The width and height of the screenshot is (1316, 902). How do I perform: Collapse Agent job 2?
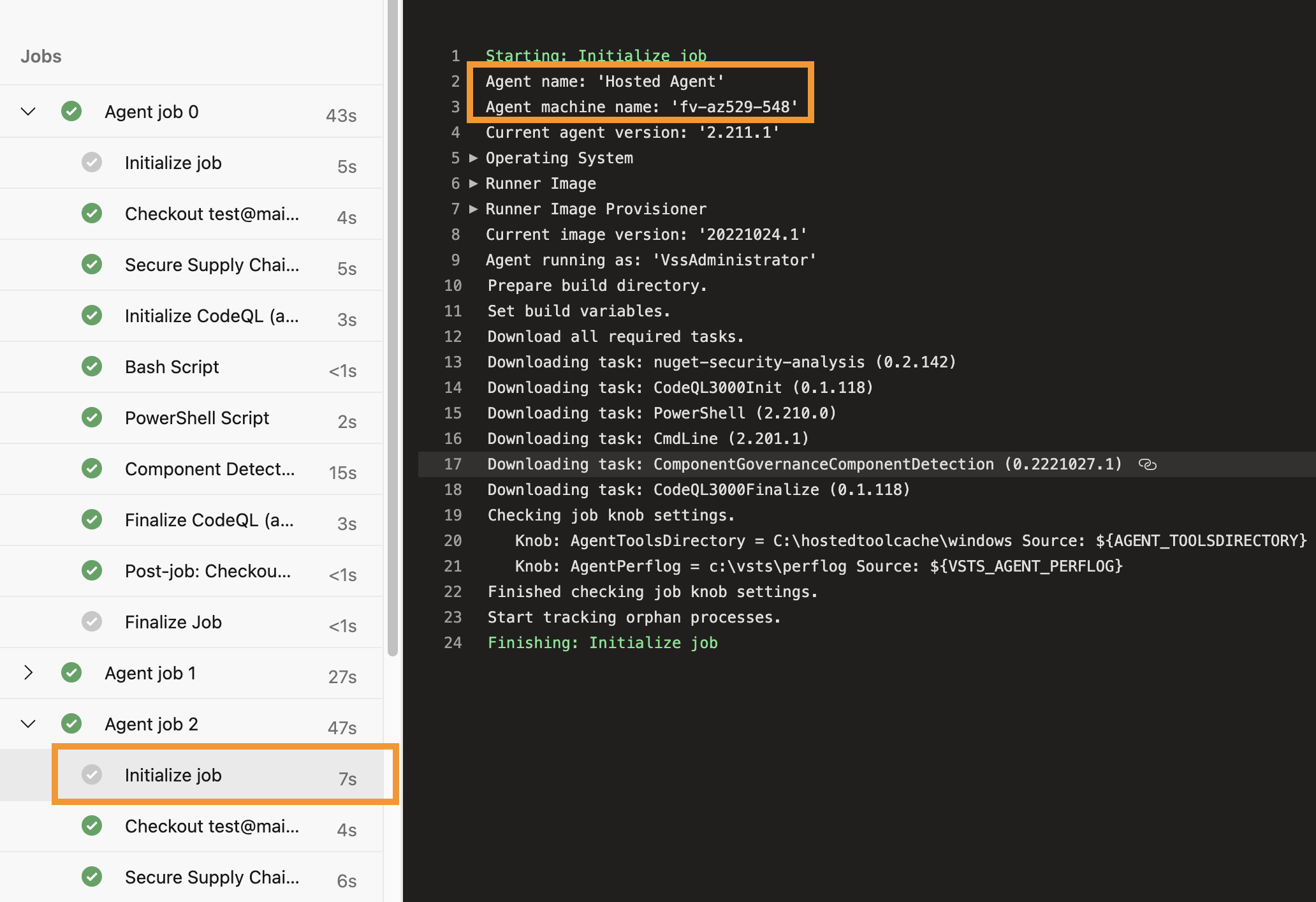point(27,723)
